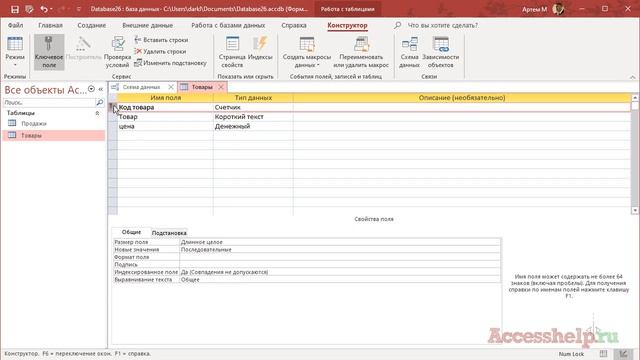The image size is (640, 360).
Task: Open the Внешние данные tab
Action: [147, 25]
